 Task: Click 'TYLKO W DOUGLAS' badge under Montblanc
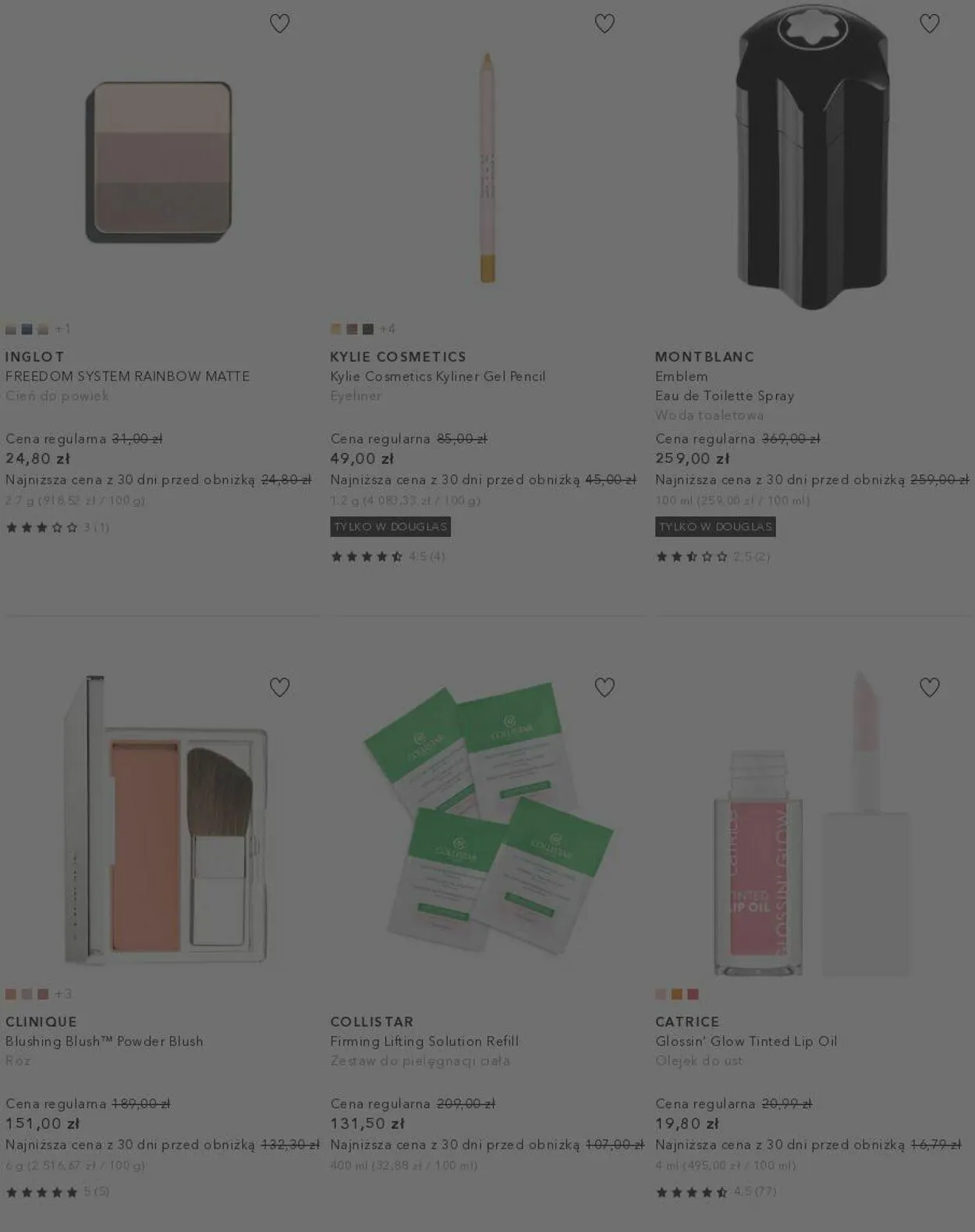715,527
